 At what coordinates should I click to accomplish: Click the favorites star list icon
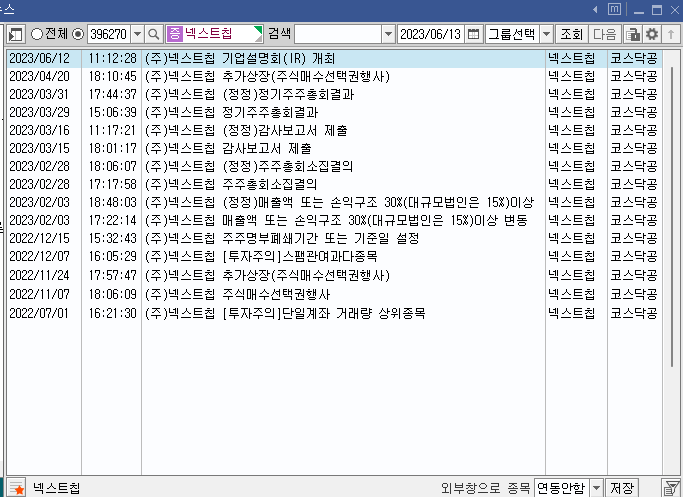coord(17,487)
